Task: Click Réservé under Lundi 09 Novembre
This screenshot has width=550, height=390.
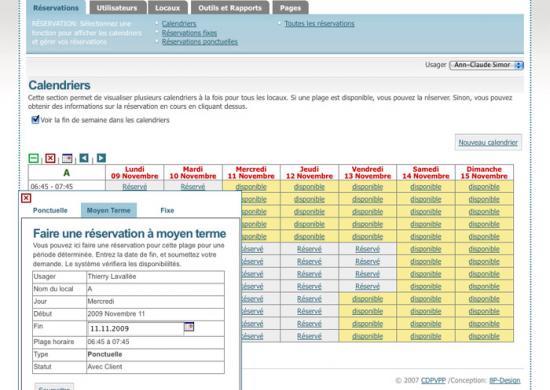Action: tap(135, 187)
